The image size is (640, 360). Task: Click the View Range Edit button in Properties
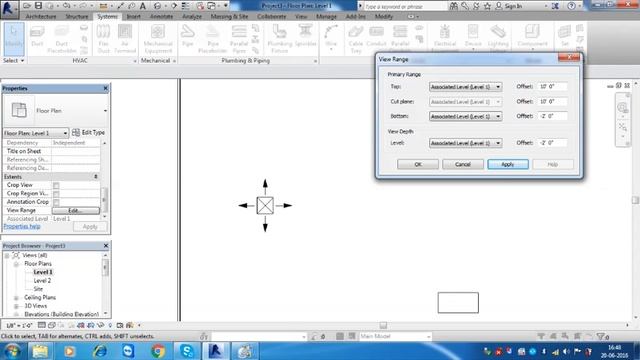(76, 211)
